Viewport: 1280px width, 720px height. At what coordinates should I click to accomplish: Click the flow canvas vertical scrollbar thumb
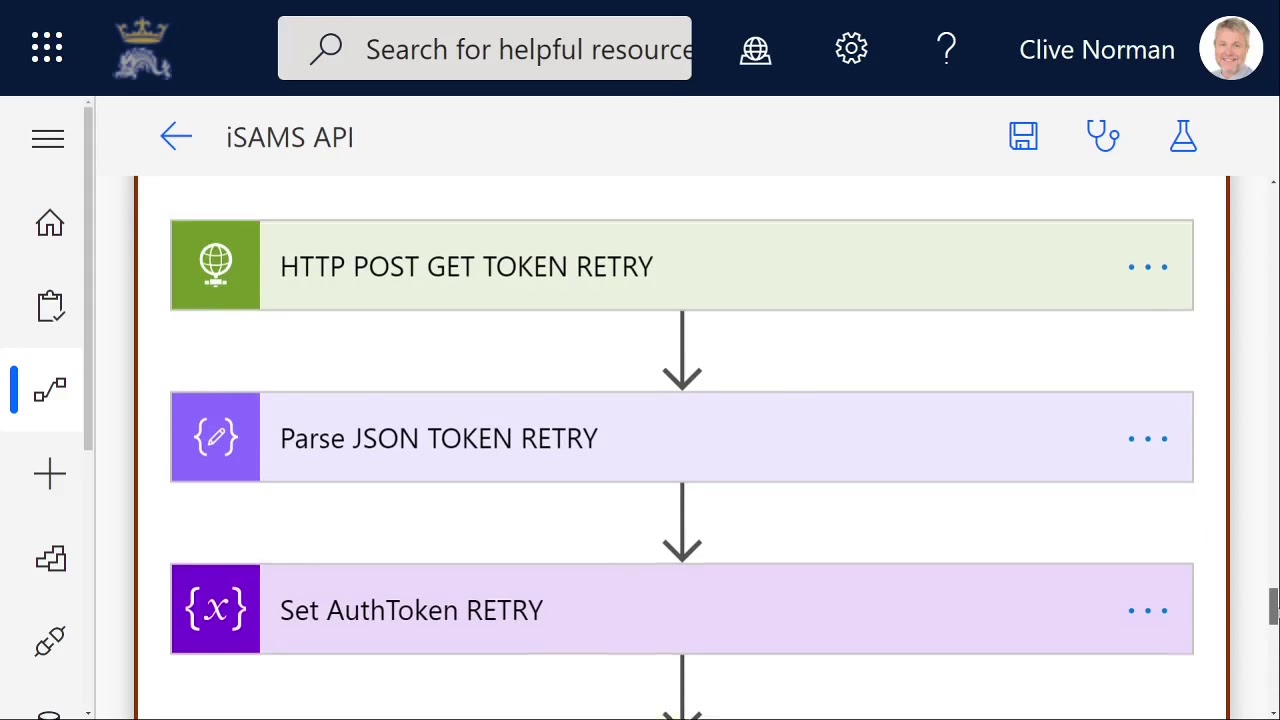pyautogui.click(x=1273, y=607)
